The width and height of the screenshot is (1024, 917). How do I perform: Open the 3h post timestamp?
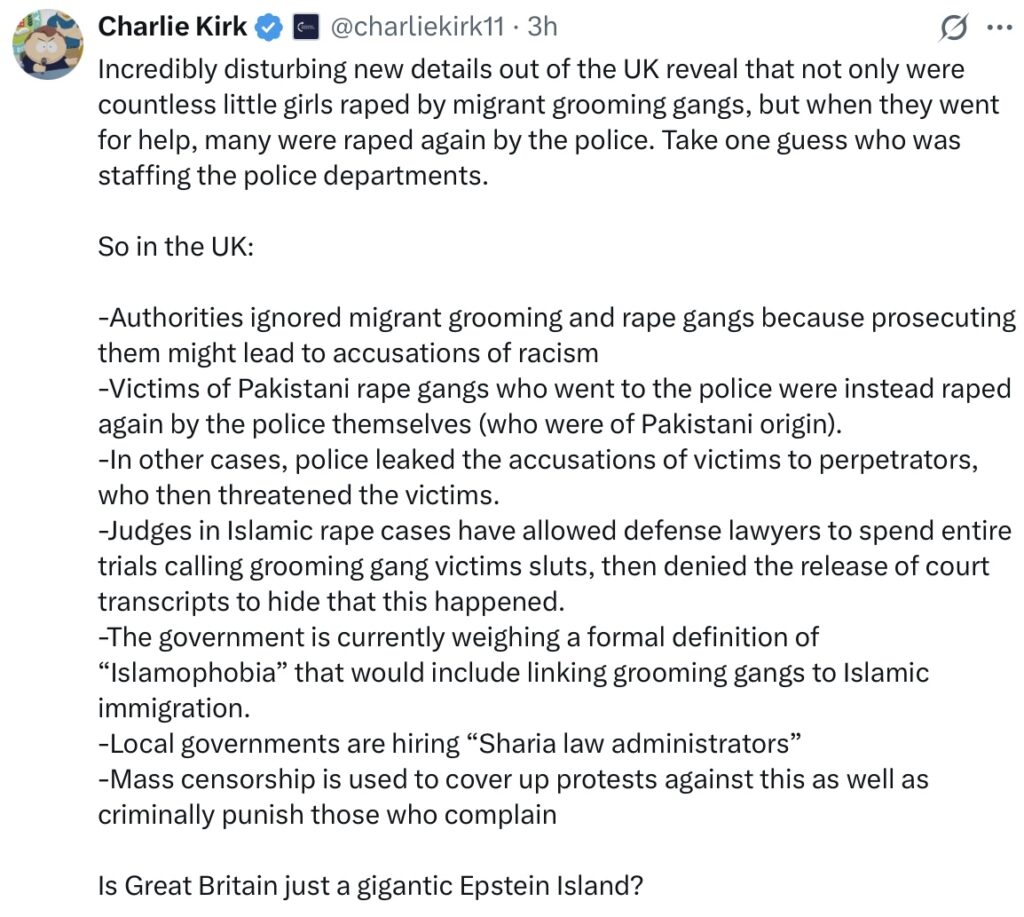click(x=542, y=27)
